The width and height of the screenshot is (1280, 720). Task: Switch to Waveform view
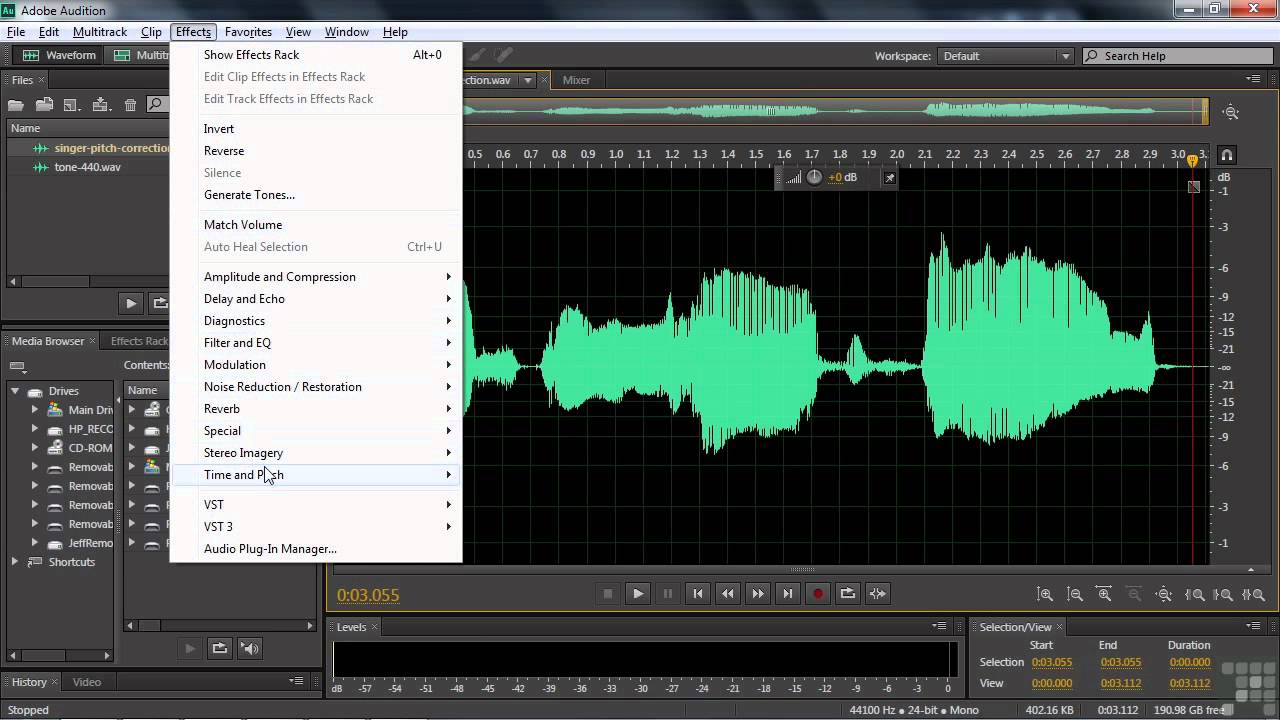(x=60, y=56)
